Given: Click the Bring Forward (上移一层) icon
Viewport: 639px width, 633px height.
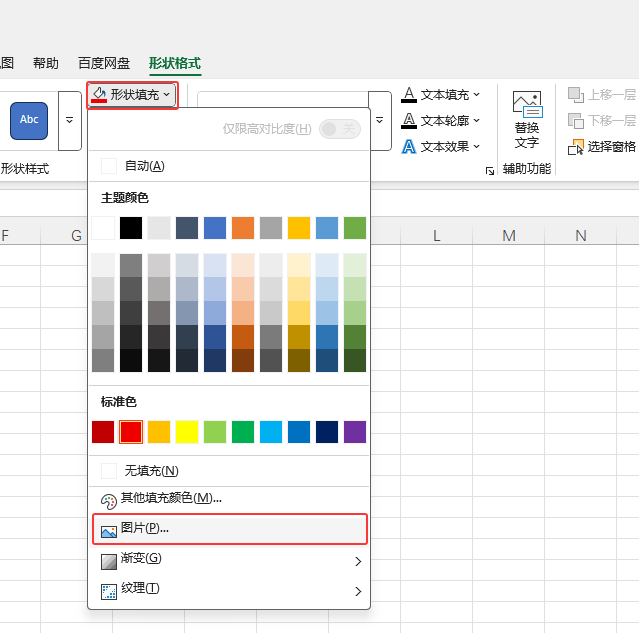Looking at the screenshot, I should (x=576, y=95).
